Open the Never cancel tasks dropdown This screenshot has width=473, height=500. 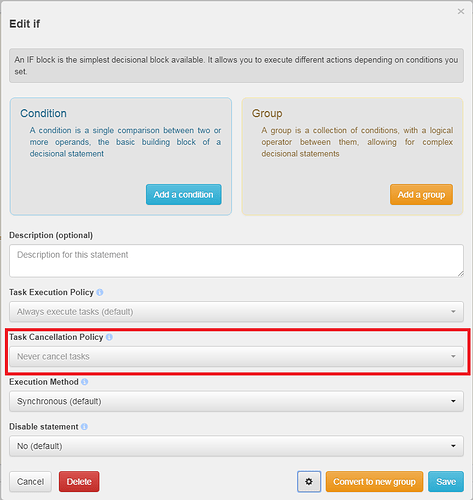click(x=236, y=356)
